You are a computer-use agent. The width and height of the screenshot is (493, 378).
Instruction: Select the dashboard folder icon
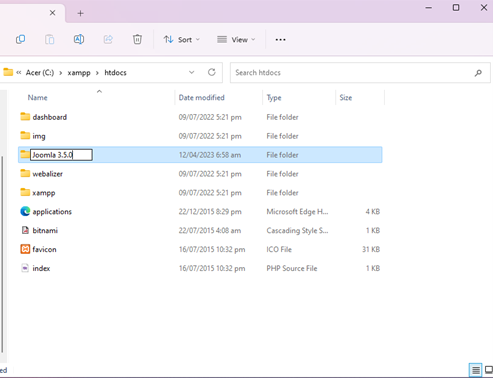(25, 117)
